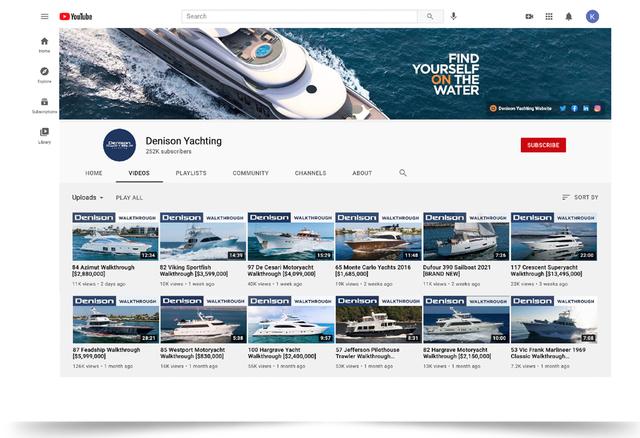The image size is (640, 438).
Task: Open the notifications bell
Action: coord(569,16)
